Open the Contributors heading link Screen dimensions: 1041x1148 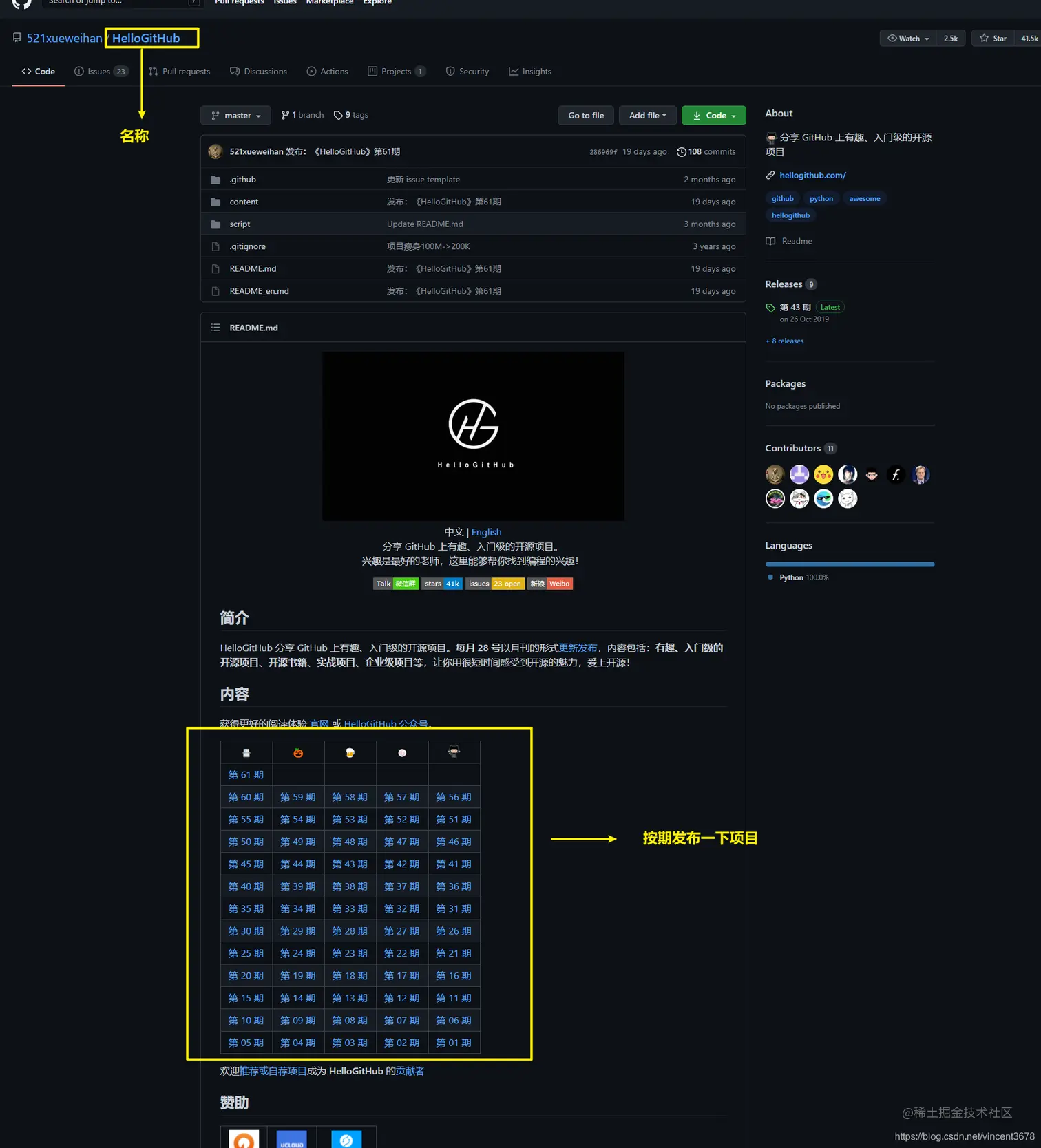pyautogui.click(x=793, y=448)
